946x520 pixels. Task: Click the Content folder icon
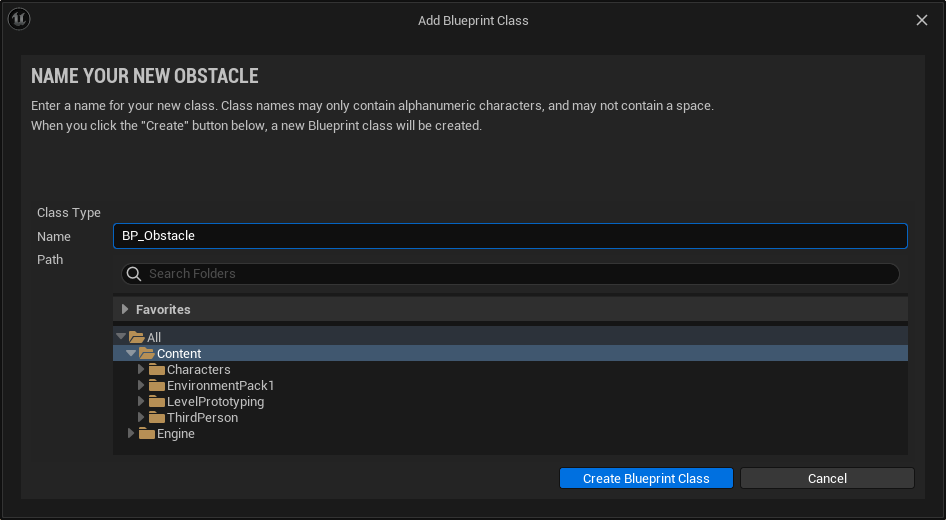pos(147,354)
